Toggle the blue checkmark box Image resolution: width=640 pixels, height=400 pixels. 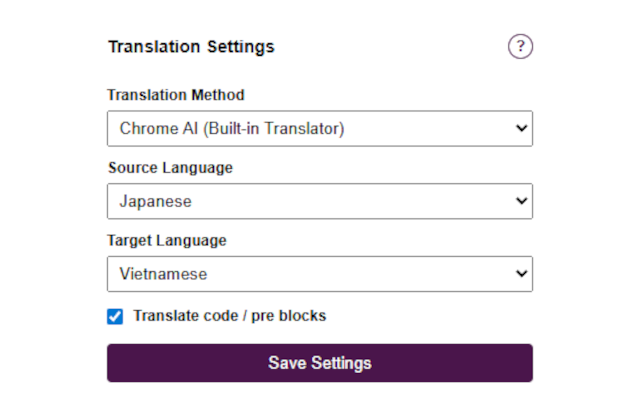click(115, 316)
